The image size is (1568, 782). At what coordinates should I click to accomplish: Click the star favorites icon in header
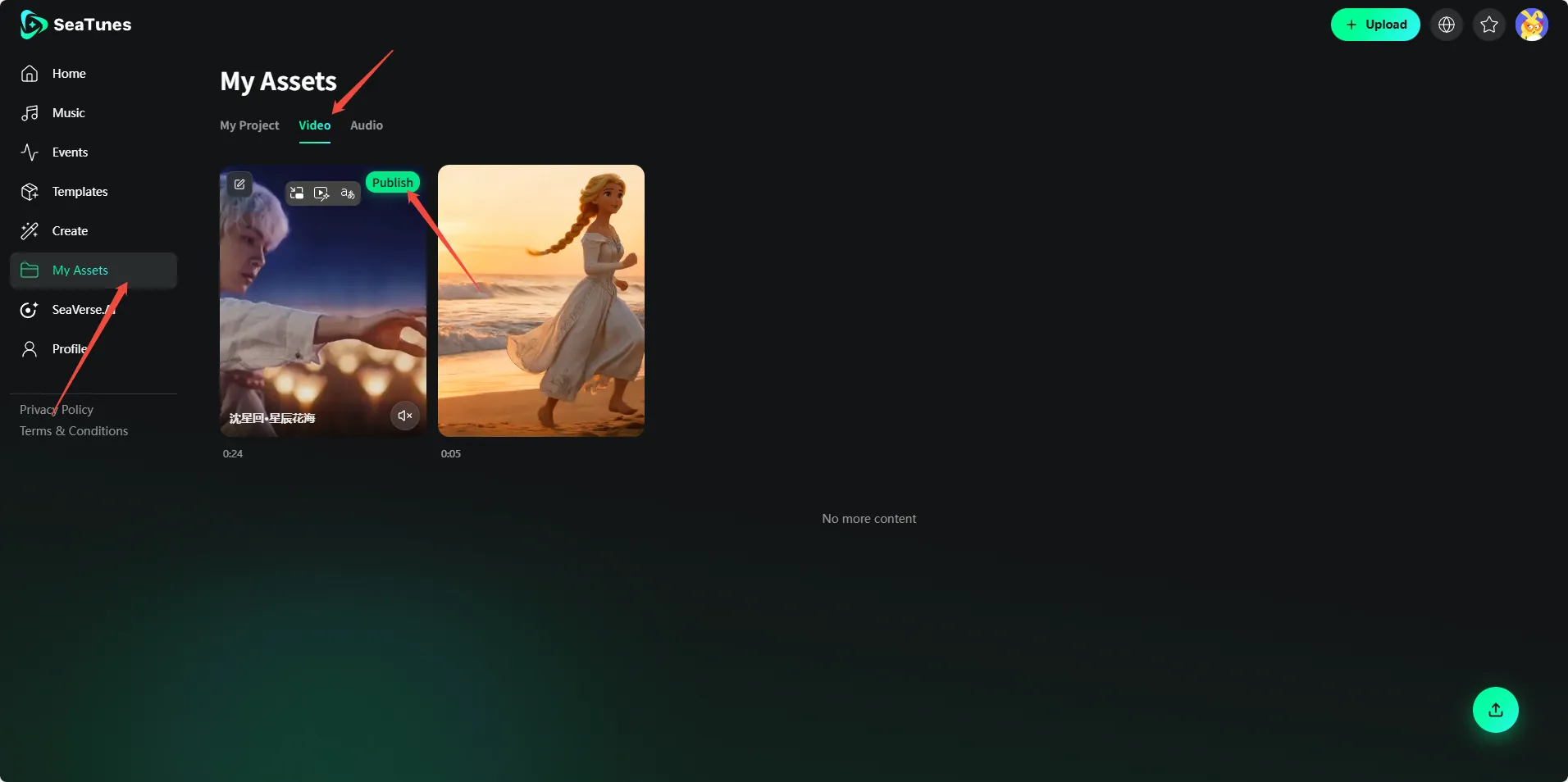(1489, 25)
